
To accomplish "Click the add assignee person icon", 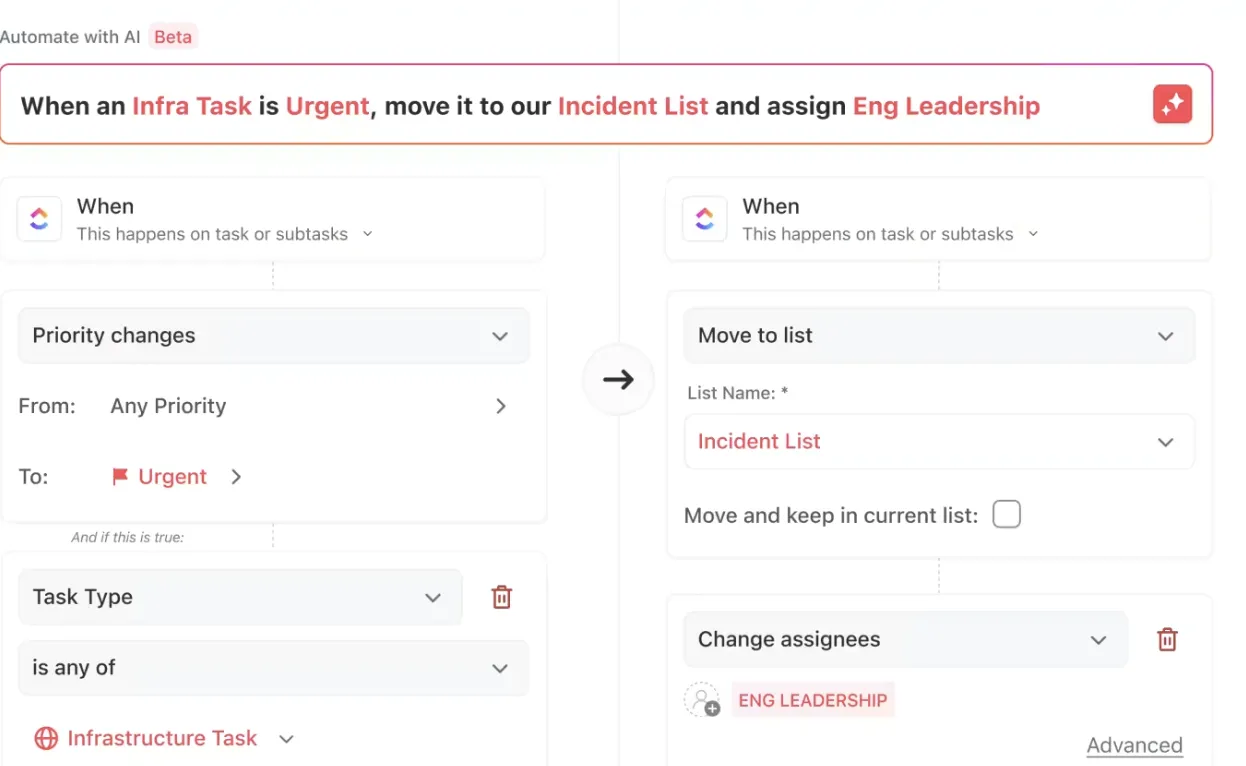I will tap(702, 700).
